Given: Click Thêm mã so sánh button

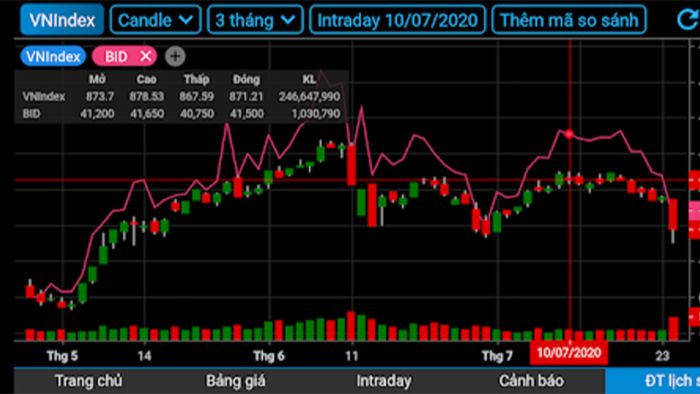Looking at the screenshot, I should point(569,20).
